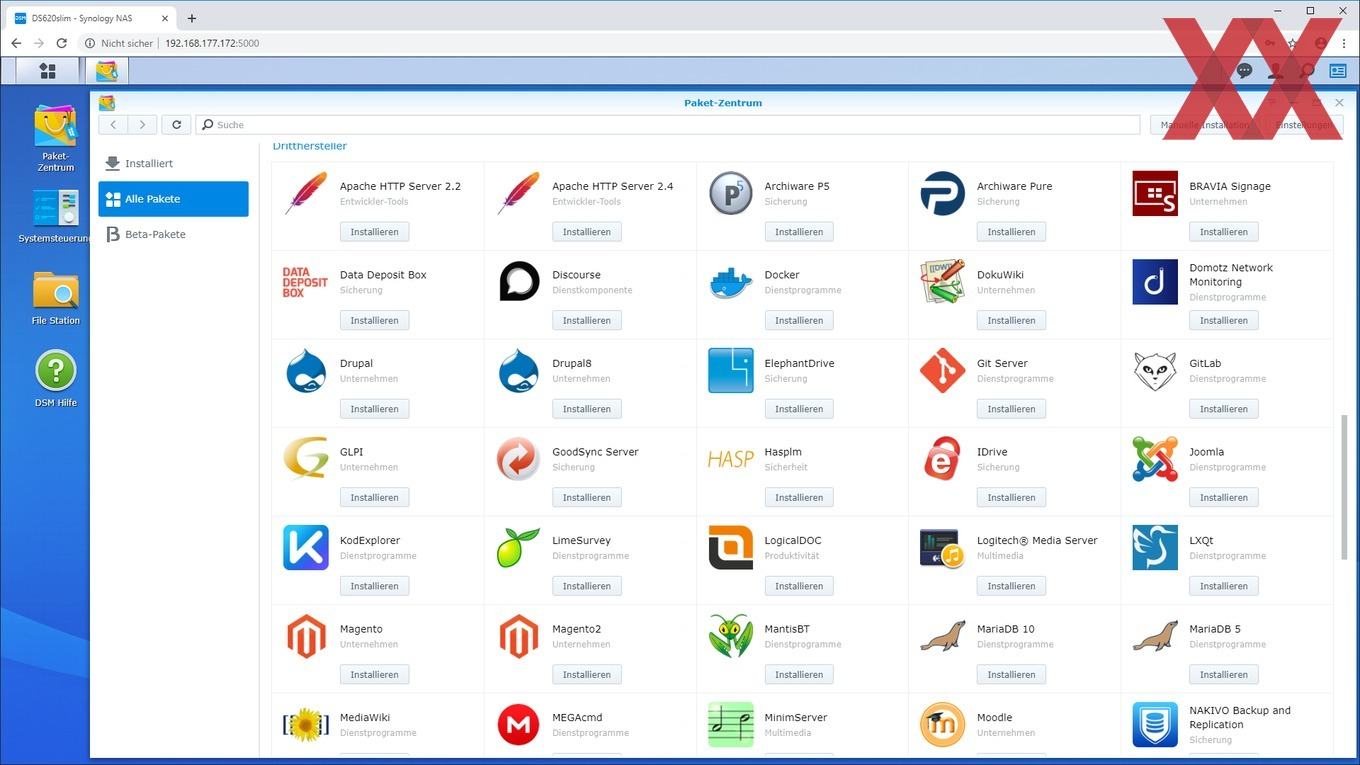Install the MariaDB 10 package
1360x765 pixels.
[x=1011, y=675]
